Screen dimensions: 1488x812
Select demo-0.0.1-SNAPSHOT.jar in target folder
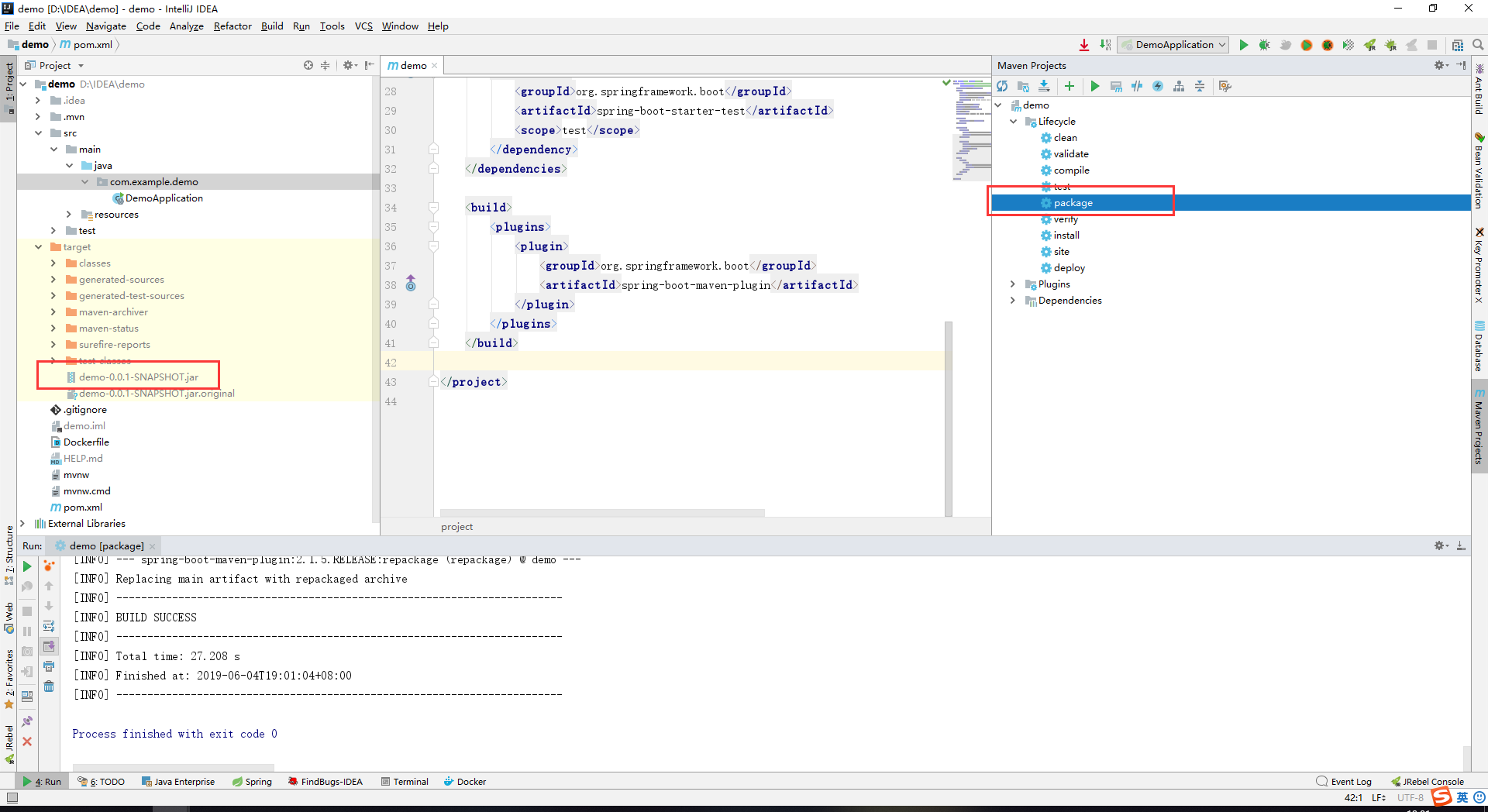138,377
